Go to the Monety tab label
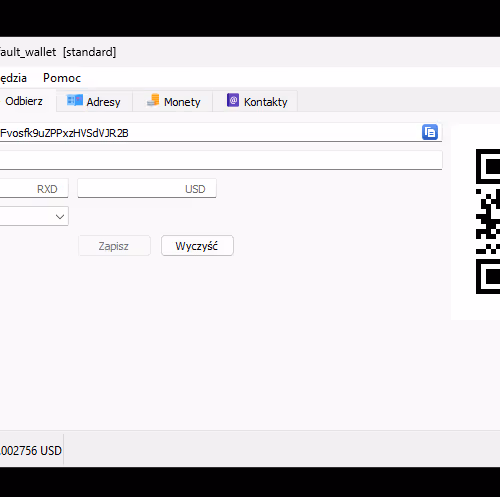The width and height of the screenshot is (500, 497). click(x=182, y=102)
